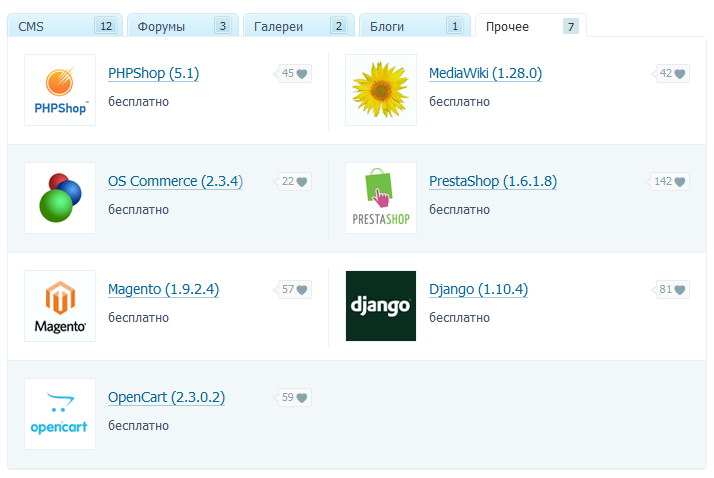The width and height of the screenshot is (714, 478).
Task: Open the Django (1.10.4) link
Action: [479, 289]
